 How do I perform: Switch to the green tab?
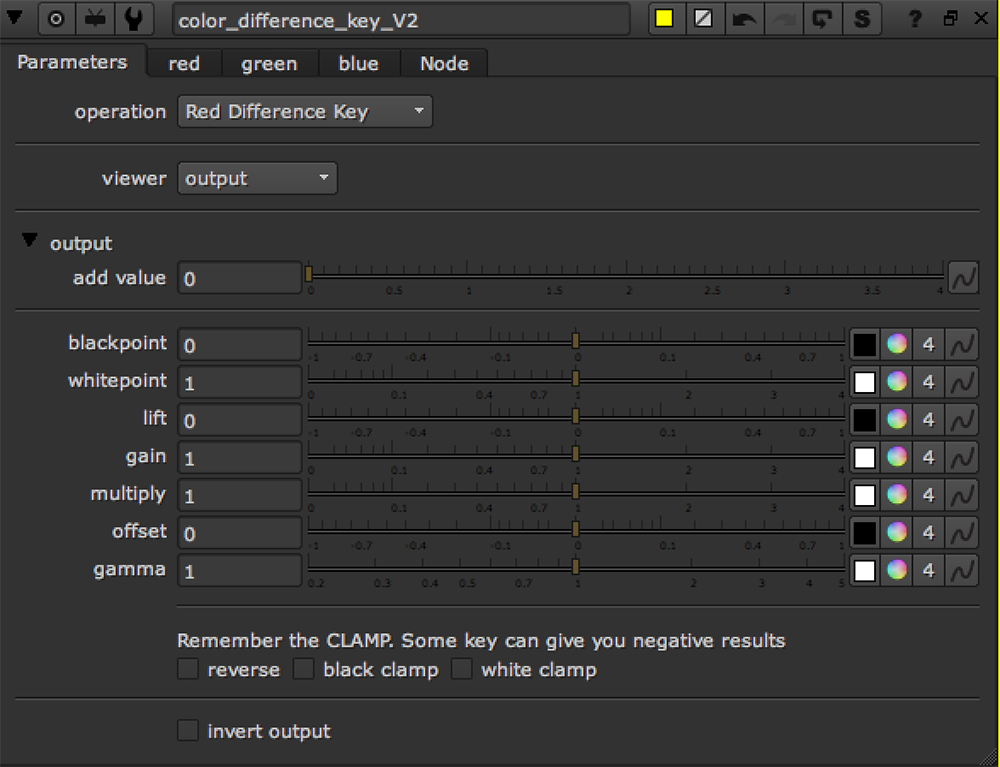(x=269, y=63)
